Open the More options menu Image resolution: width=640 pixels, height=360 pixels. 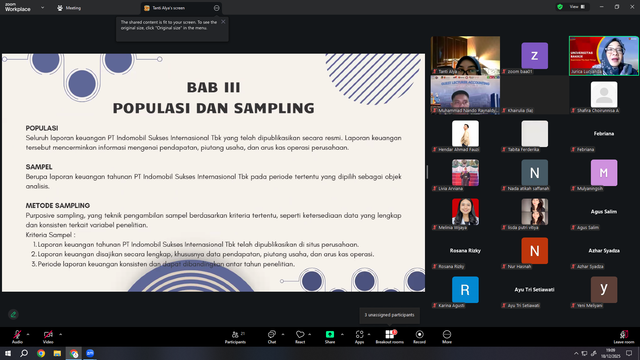[x=447, y=336]
